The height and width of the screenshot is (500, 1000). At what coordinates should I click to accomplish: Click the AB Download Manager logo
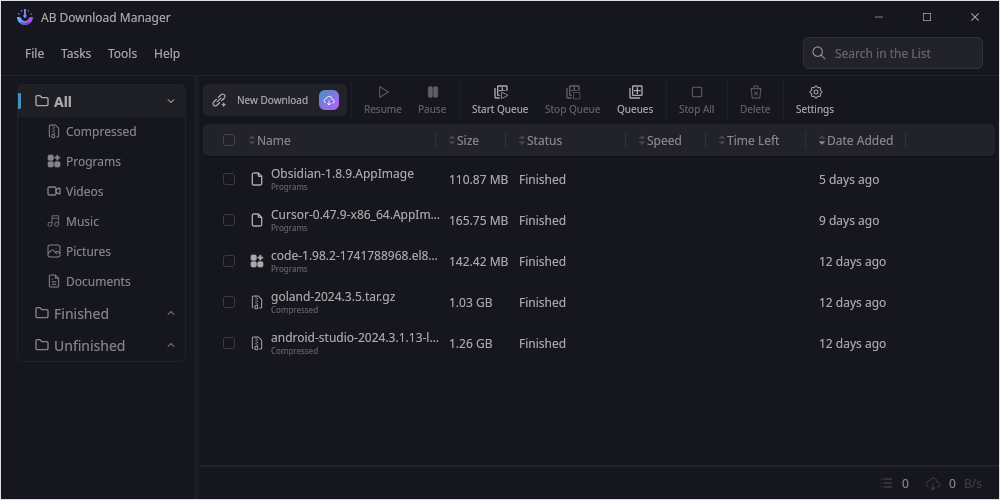25,17
